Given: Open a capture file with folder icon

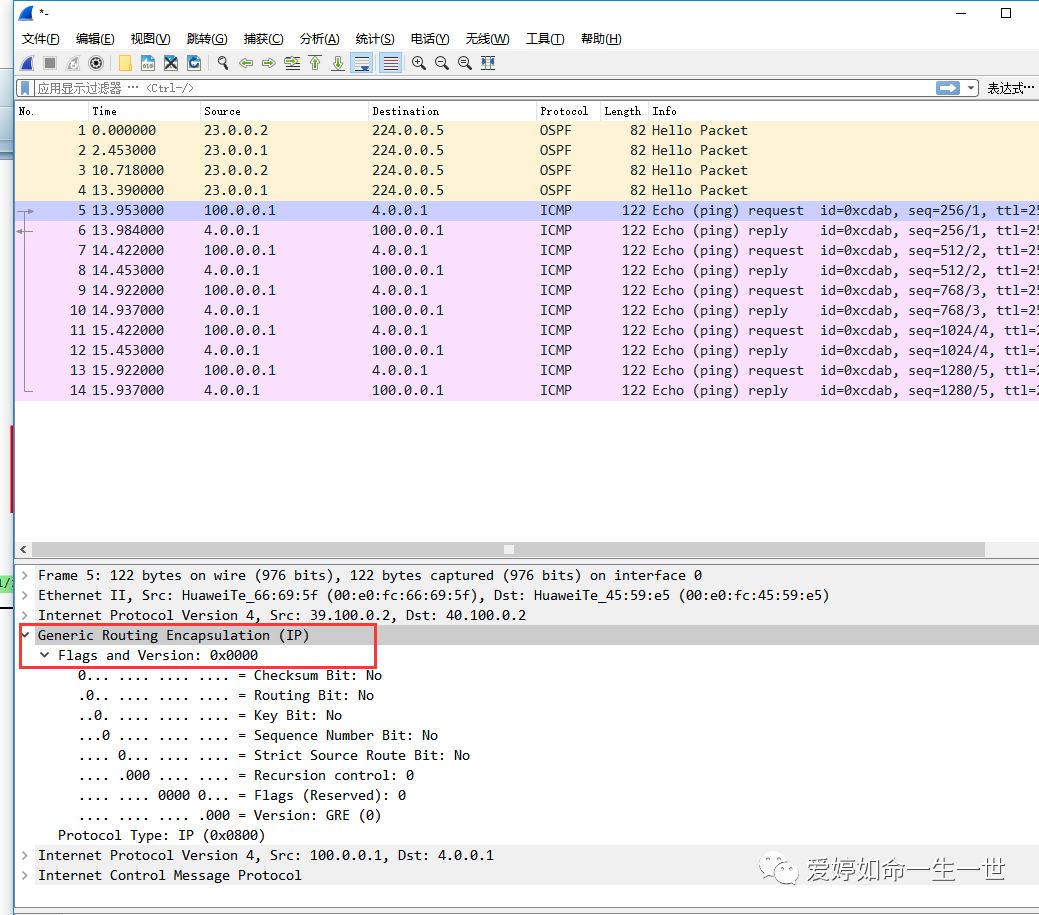Looking at the screenshot, I should coord(125,64).
